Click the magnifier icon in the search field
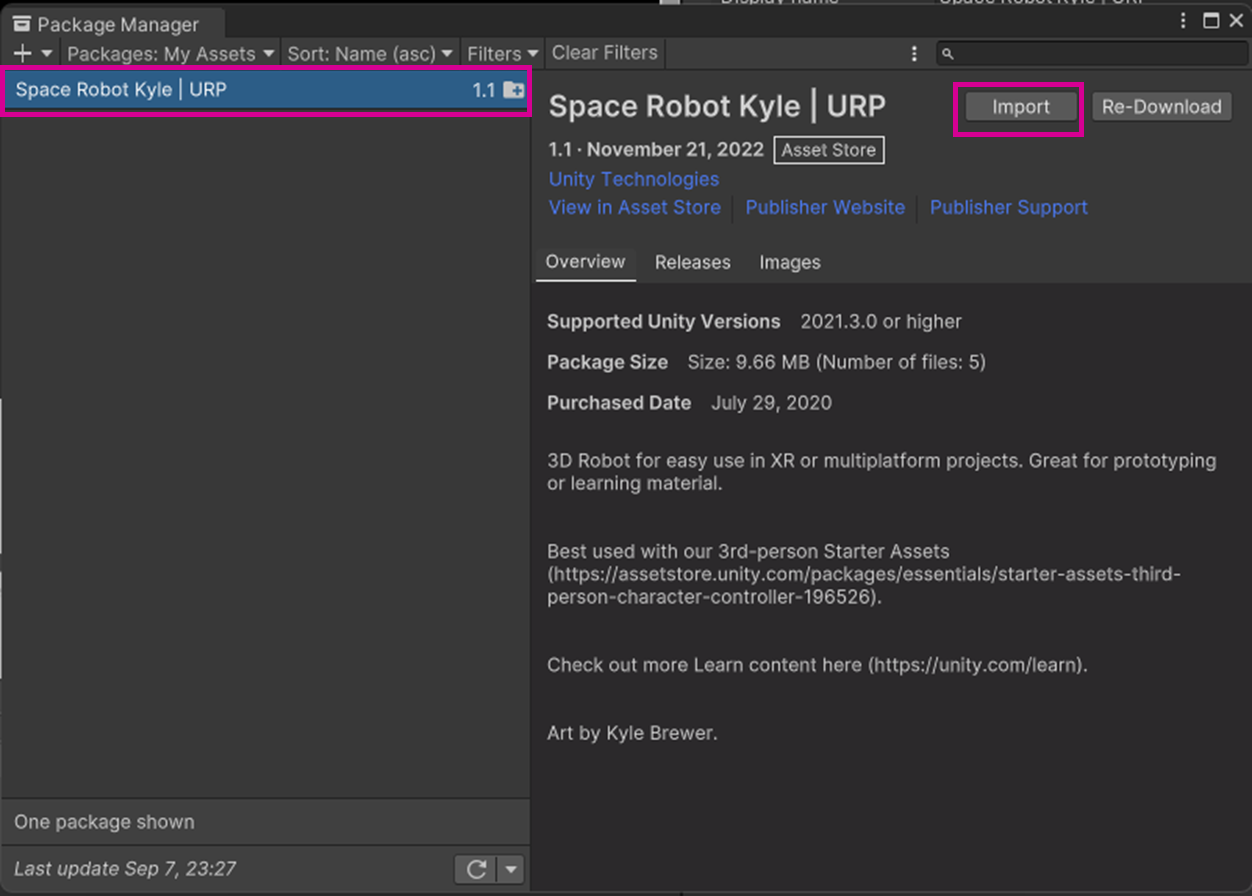 949,54
